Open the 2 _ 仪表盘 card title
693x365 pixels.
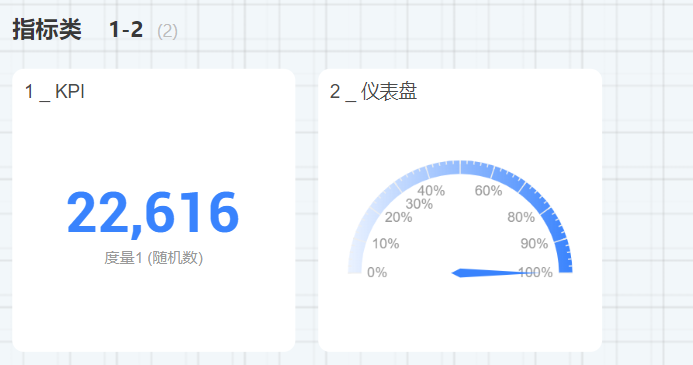[373, 92]
